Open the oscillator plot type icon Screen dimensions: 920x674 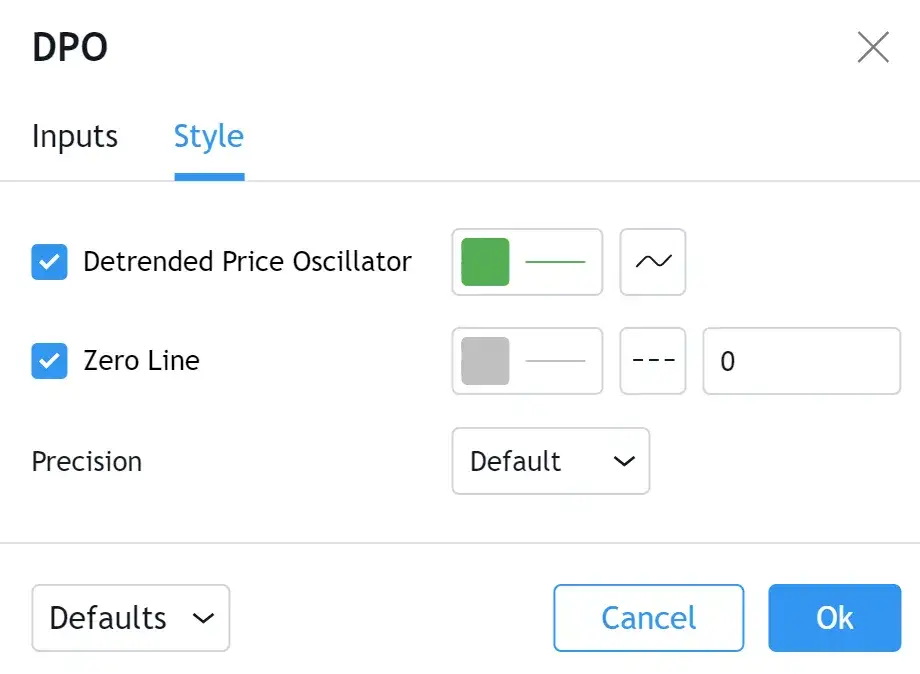(653, 262)
